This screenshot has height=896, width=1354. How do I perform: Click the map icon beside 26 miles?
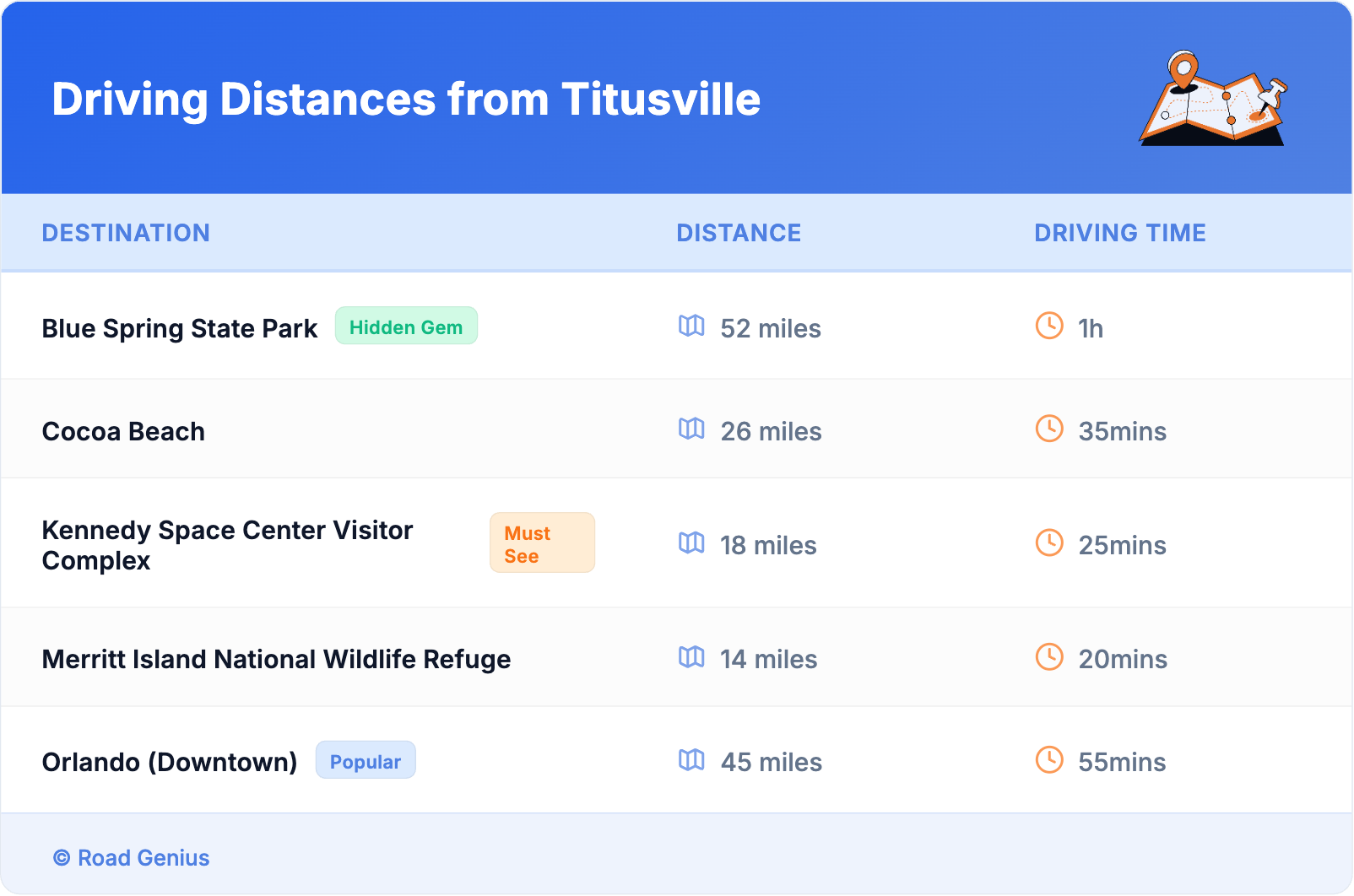pyautogui.click(x=691, y=429)
